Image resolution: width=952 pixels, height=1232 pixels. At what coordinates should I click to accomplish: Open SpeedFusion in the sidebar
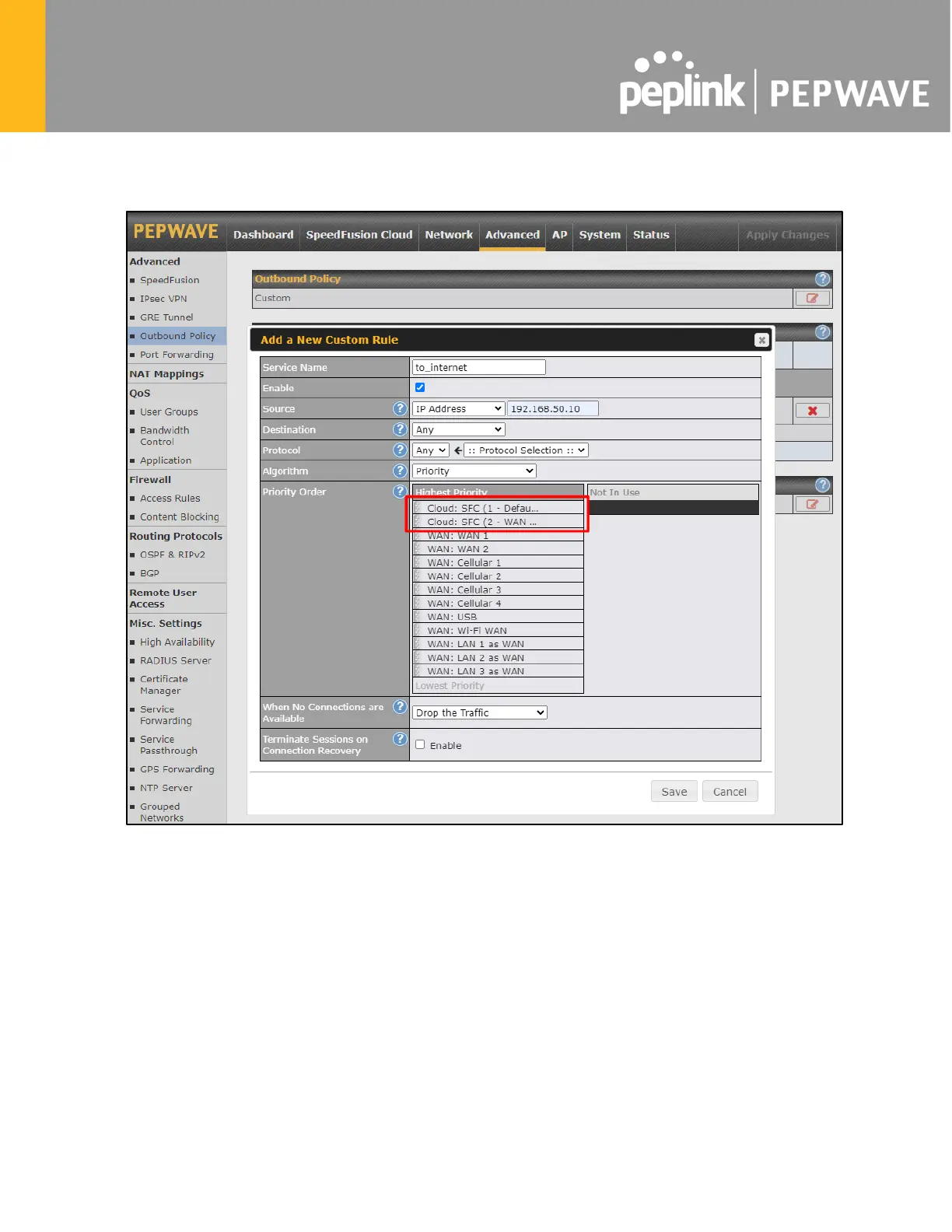[170, 280]
